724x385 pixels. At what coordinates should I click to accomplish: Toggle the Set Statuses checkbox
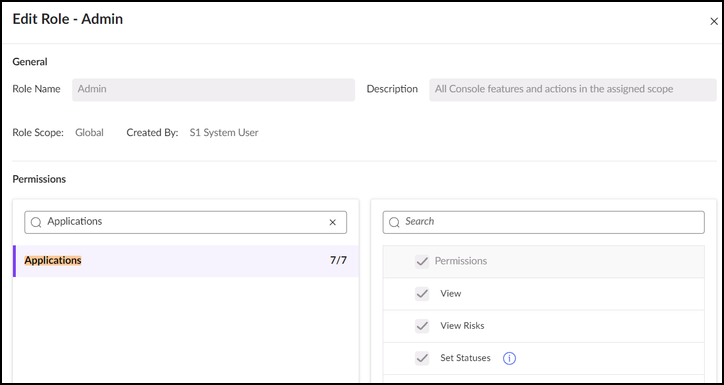[x=422, y=358]
